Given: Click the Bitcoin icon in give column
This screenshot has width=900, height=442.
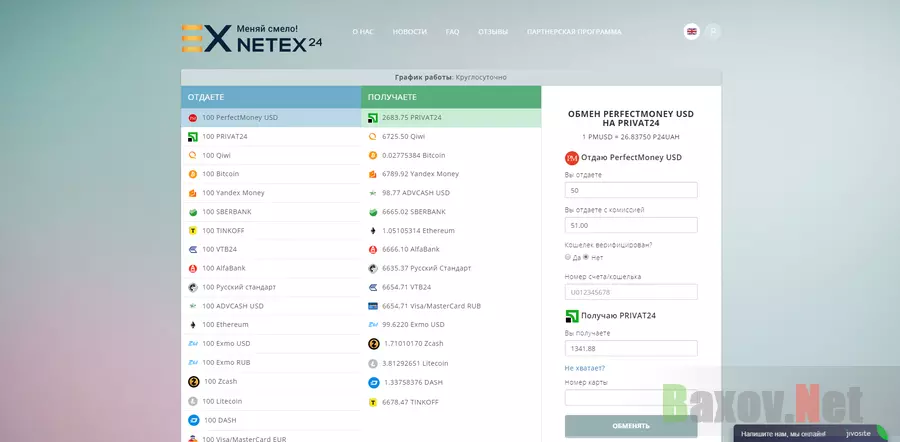Looking at the screenshot, I should pyautogui.click(x=193, y=174).
